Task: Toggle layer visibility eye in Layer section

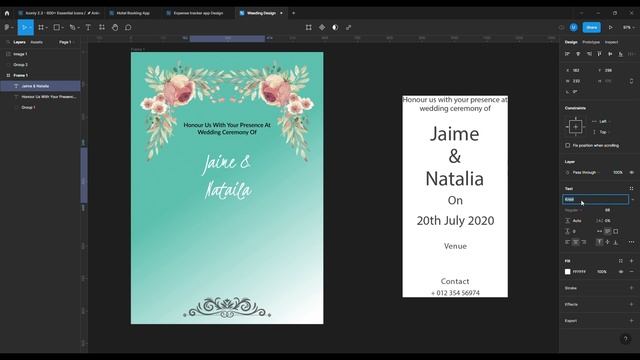Action: tap(631, 172)
